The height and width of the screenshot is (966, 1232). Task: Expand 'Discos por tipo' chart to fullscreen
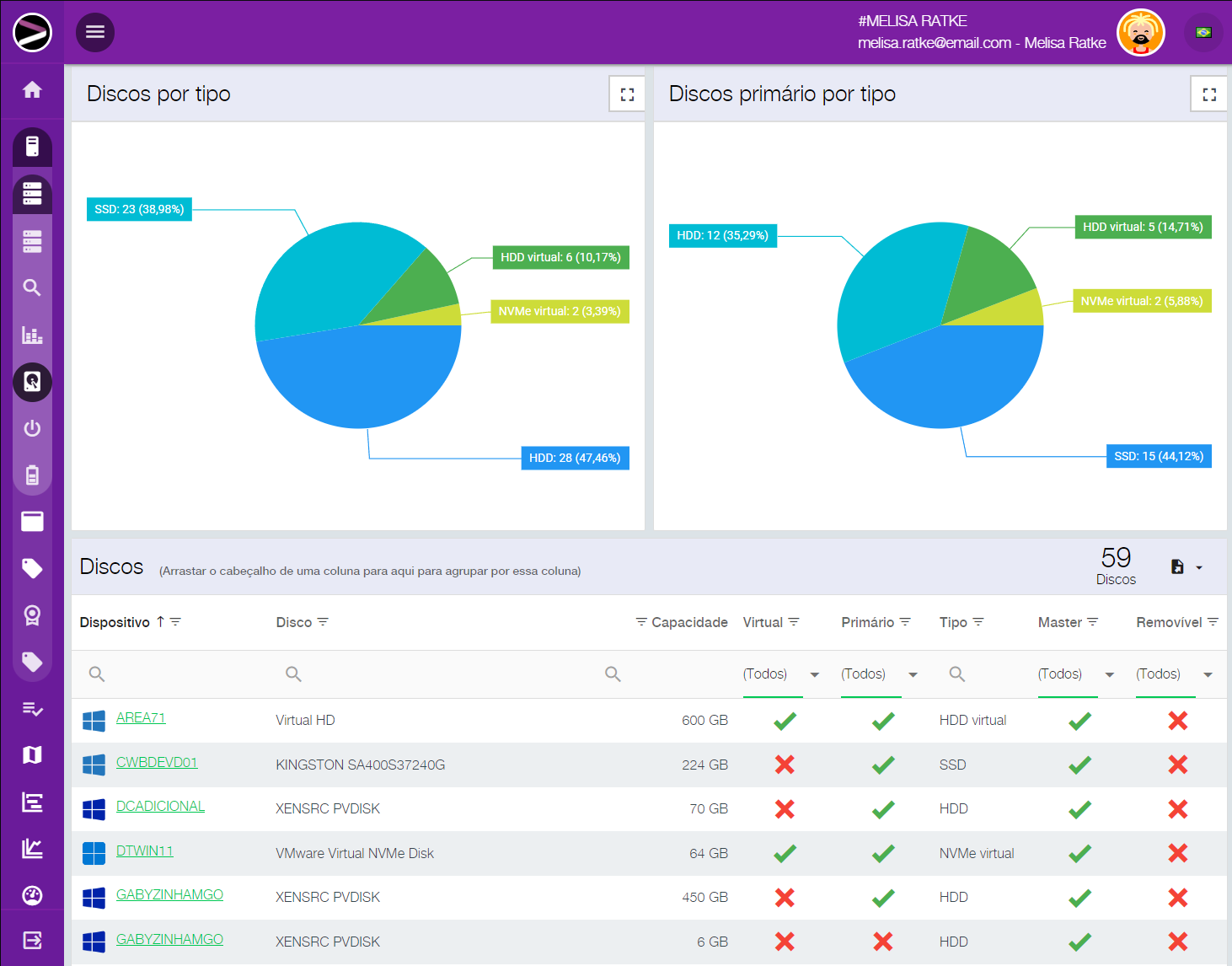(x=627, y=94)
